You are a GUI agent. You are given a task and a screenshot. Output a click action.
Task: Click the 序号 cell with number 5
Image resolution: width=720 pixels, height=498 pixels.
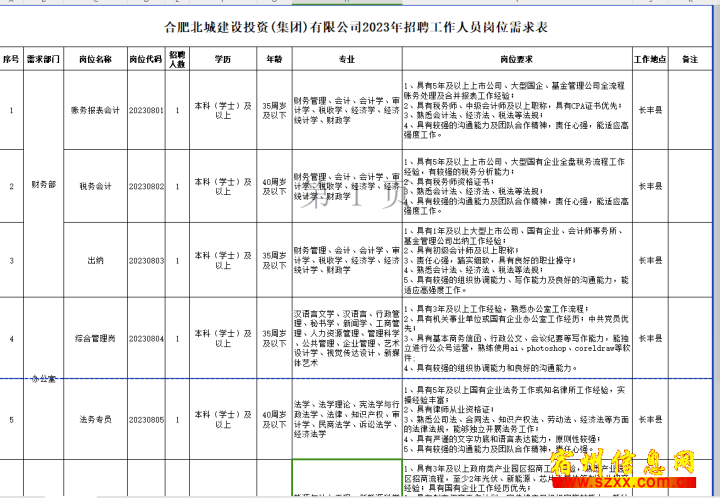coord(11,420)
